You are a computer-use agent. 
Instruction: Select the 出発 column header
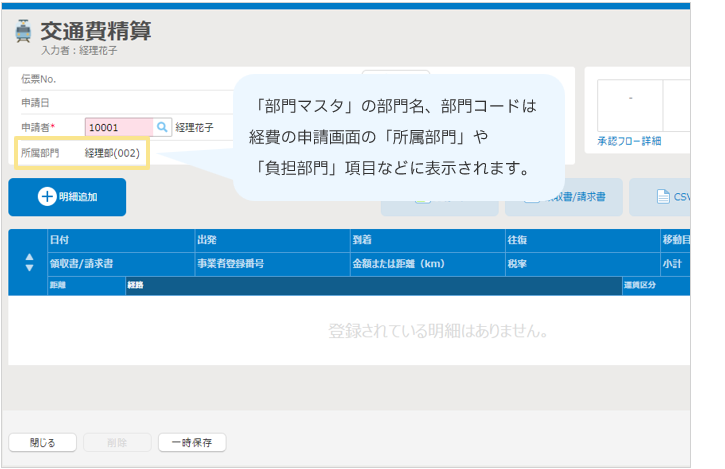(208, 240)
